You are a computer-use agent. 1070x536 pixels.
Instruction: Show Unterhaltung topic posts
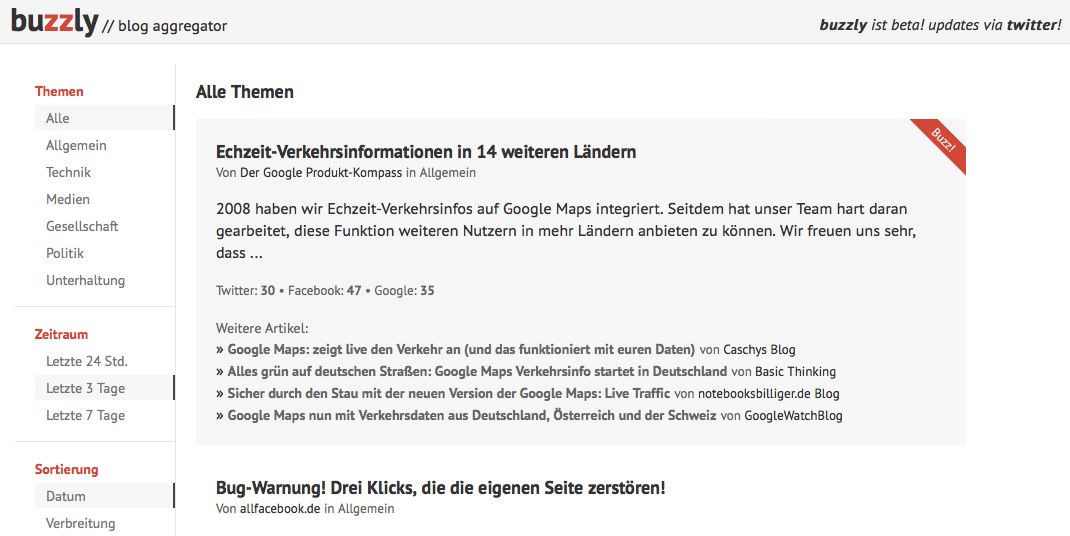click(104, 280)
